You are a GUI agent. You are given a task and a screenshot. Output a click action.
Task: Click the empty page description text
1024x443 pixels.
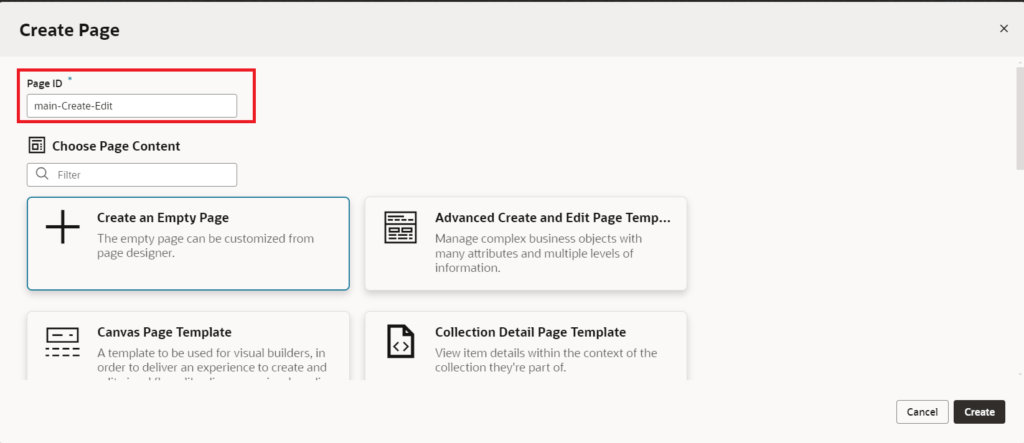tap(205, 246)
